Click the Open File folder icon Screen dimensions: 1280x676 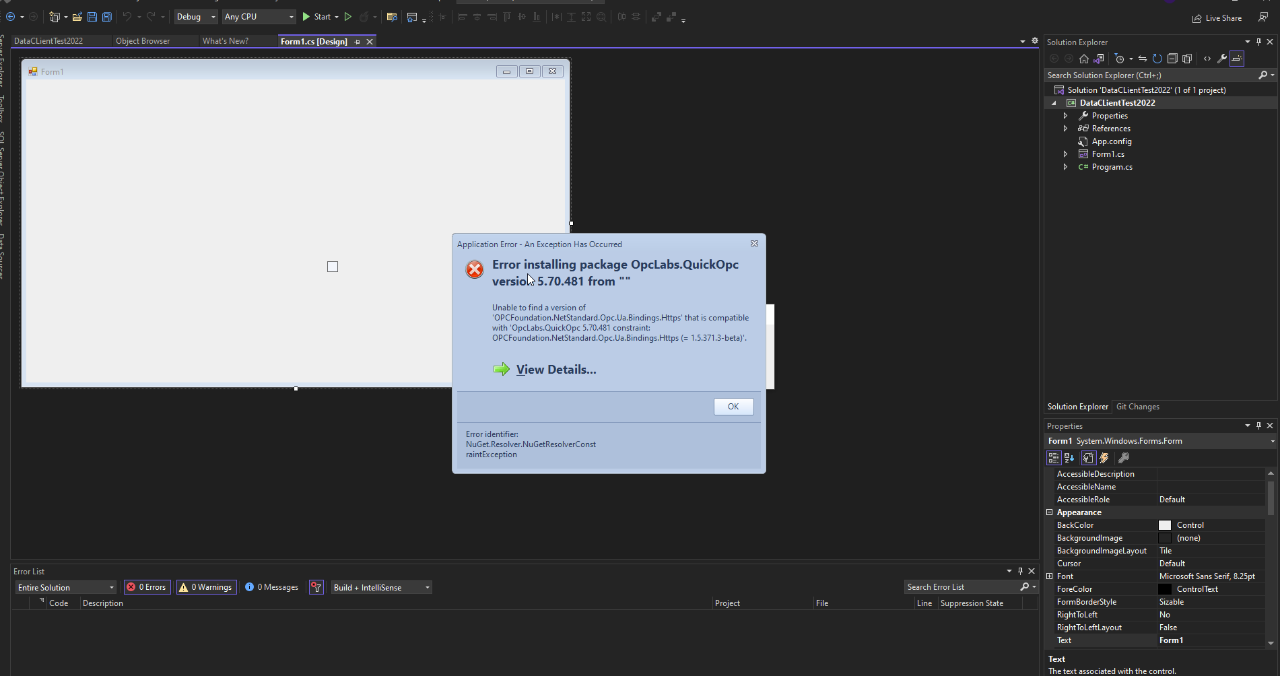click(x=77, y=17)
